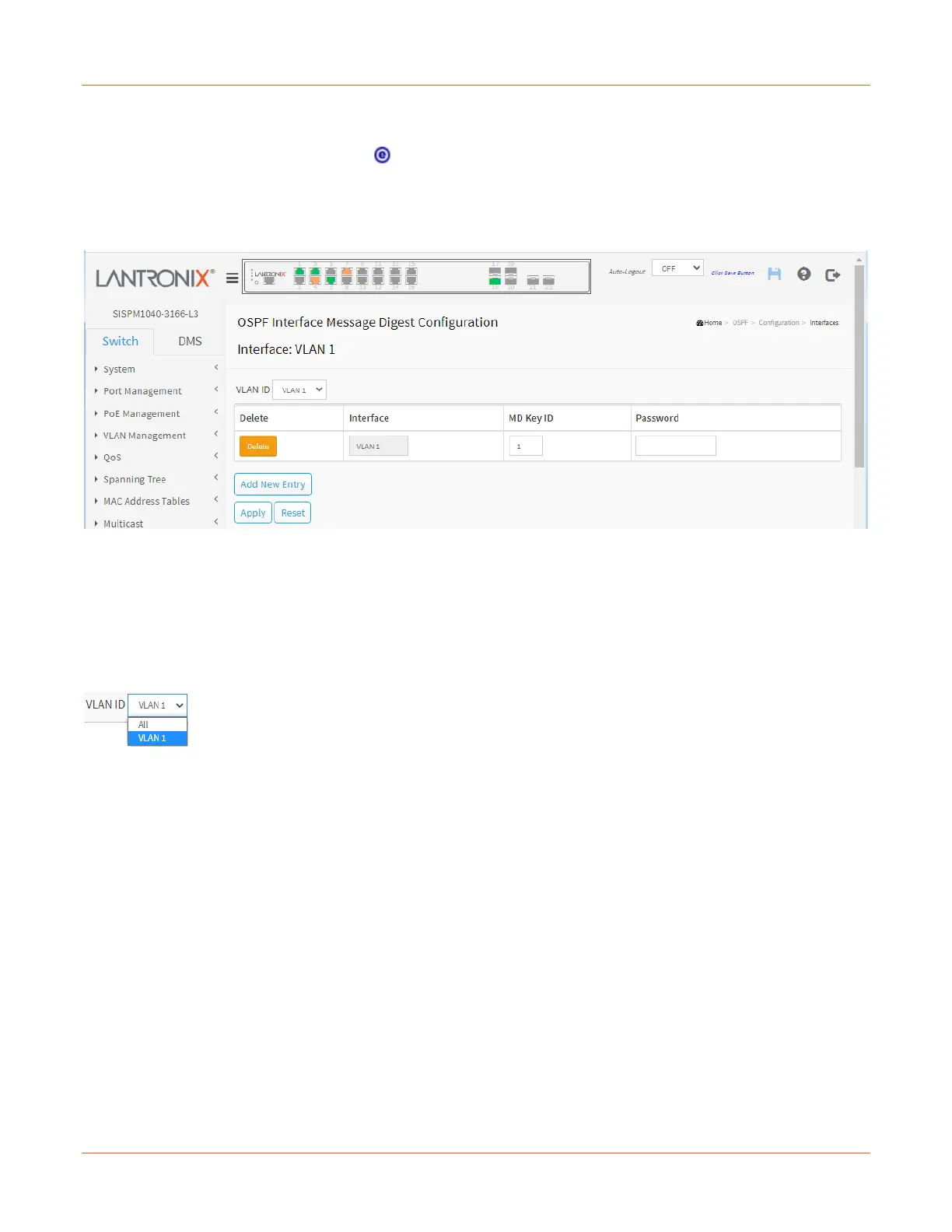Screen dimensions: 952x1232
Task: Click the orange Delete button
Action: pos(258,446)
